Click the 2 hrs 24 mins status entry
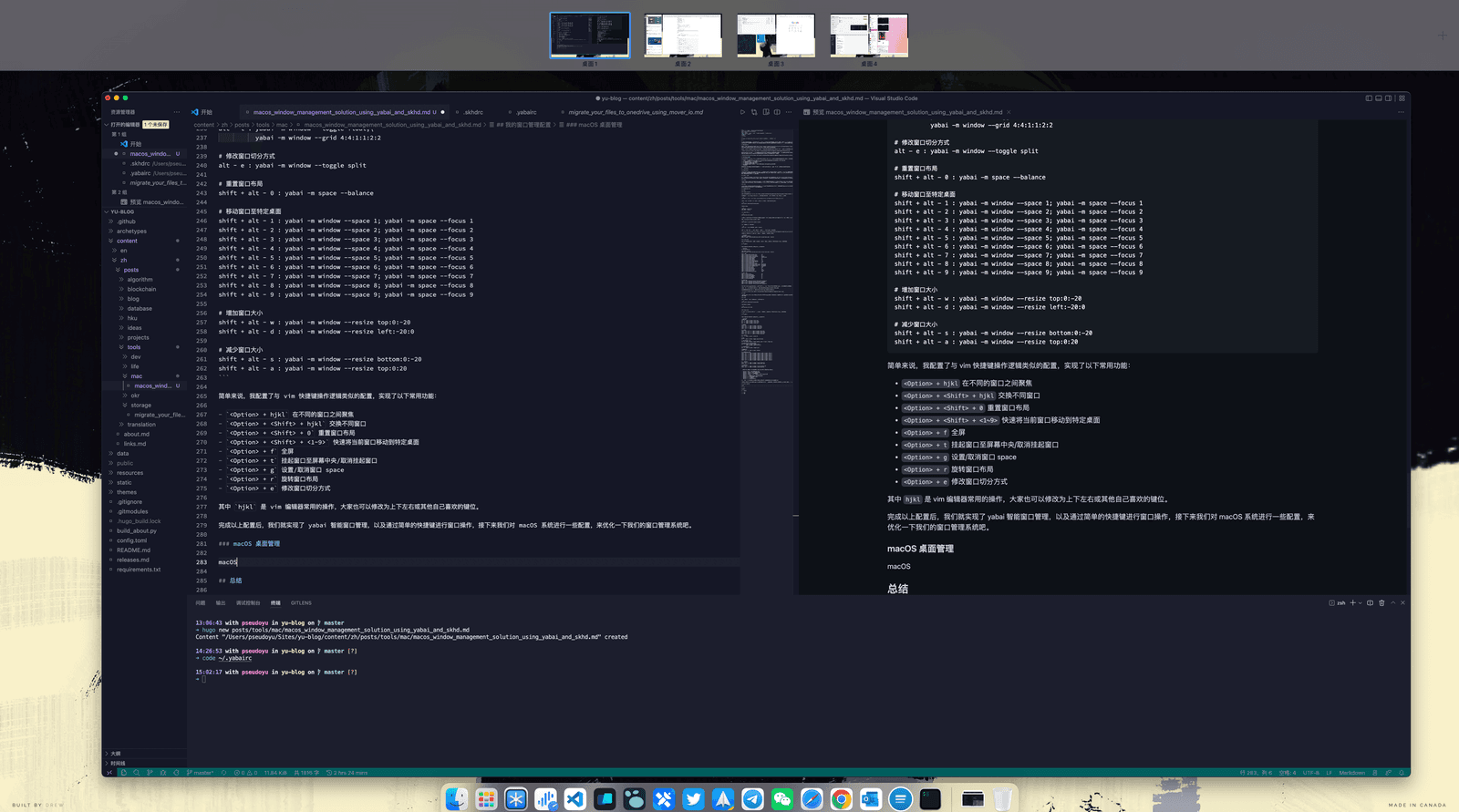The height and width of the screenshot is (812, 1459). pos(347,773)
